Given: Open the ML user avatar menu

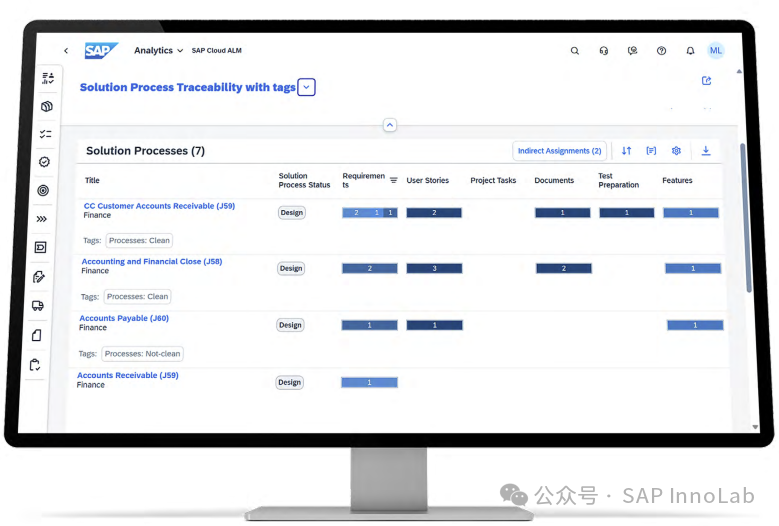Looking at the screenshot, I should 716,51.
